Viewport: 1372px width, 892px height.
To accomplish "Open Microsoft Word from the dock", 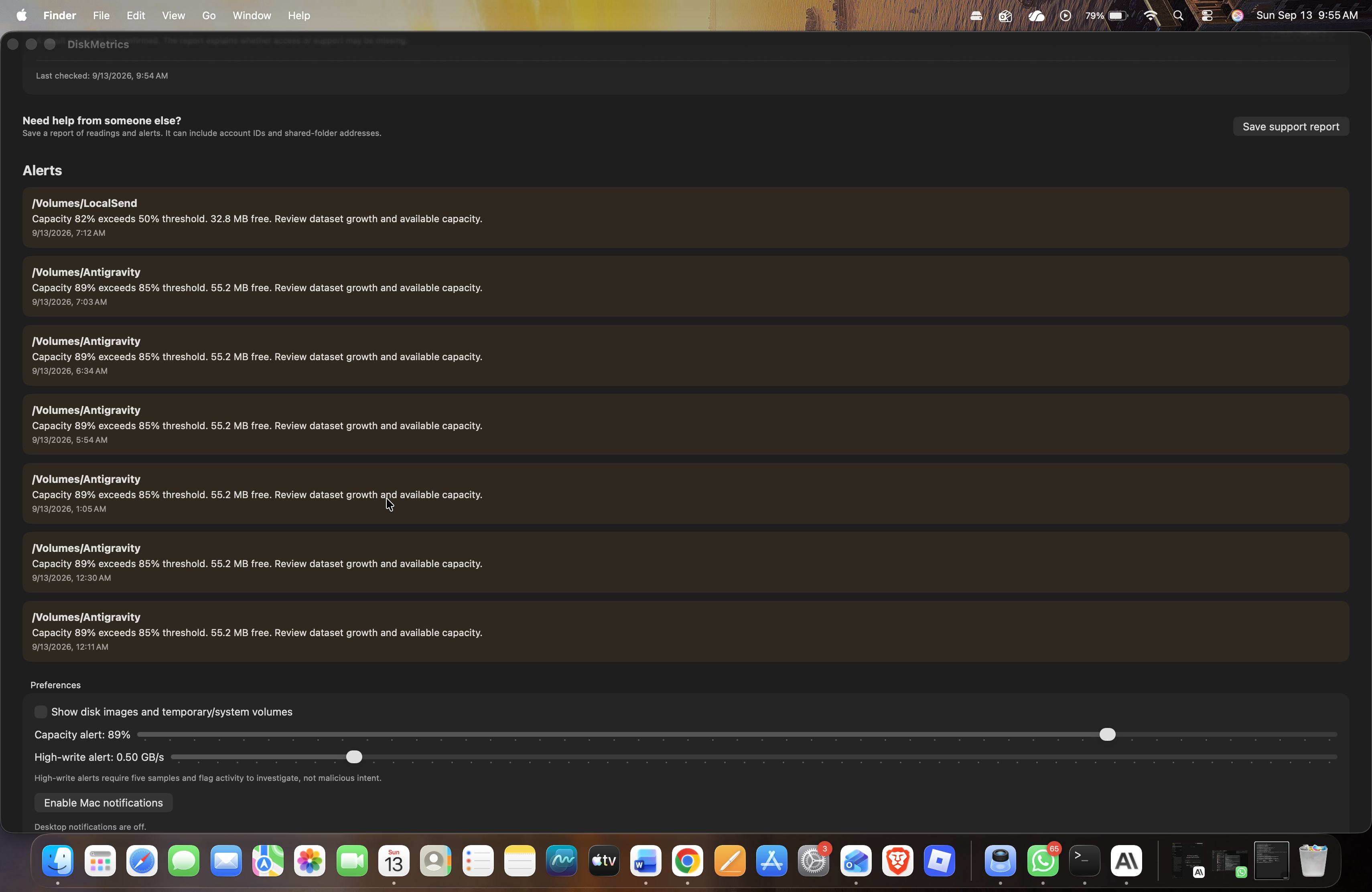I will (645, 861).
